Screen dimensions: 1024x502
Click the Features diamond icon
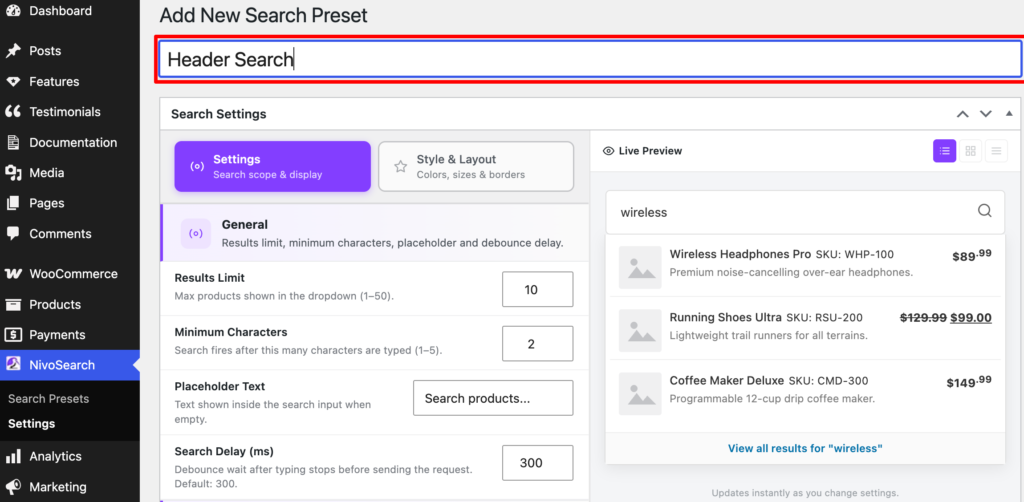tap(13, 82)
